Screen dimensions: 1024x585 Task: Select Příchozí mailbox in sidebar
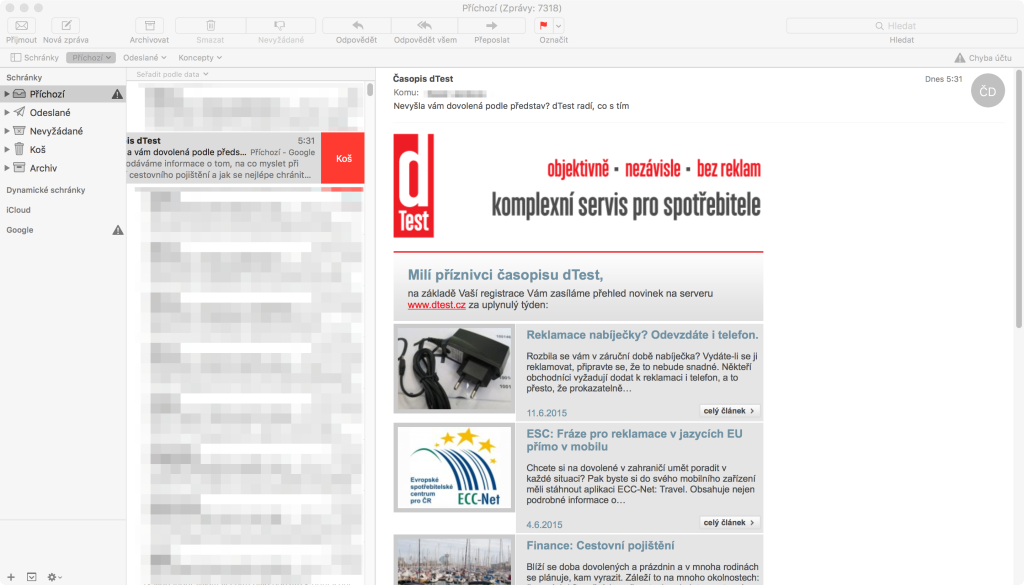[x=63, y=94]
